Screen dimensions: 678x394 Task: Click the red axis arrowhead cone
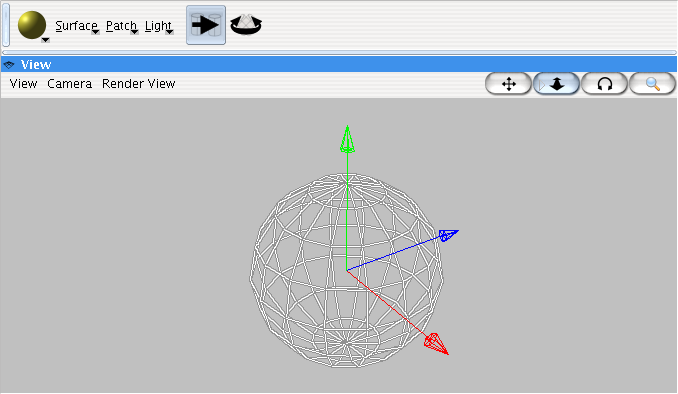click(x=435, y=343)
